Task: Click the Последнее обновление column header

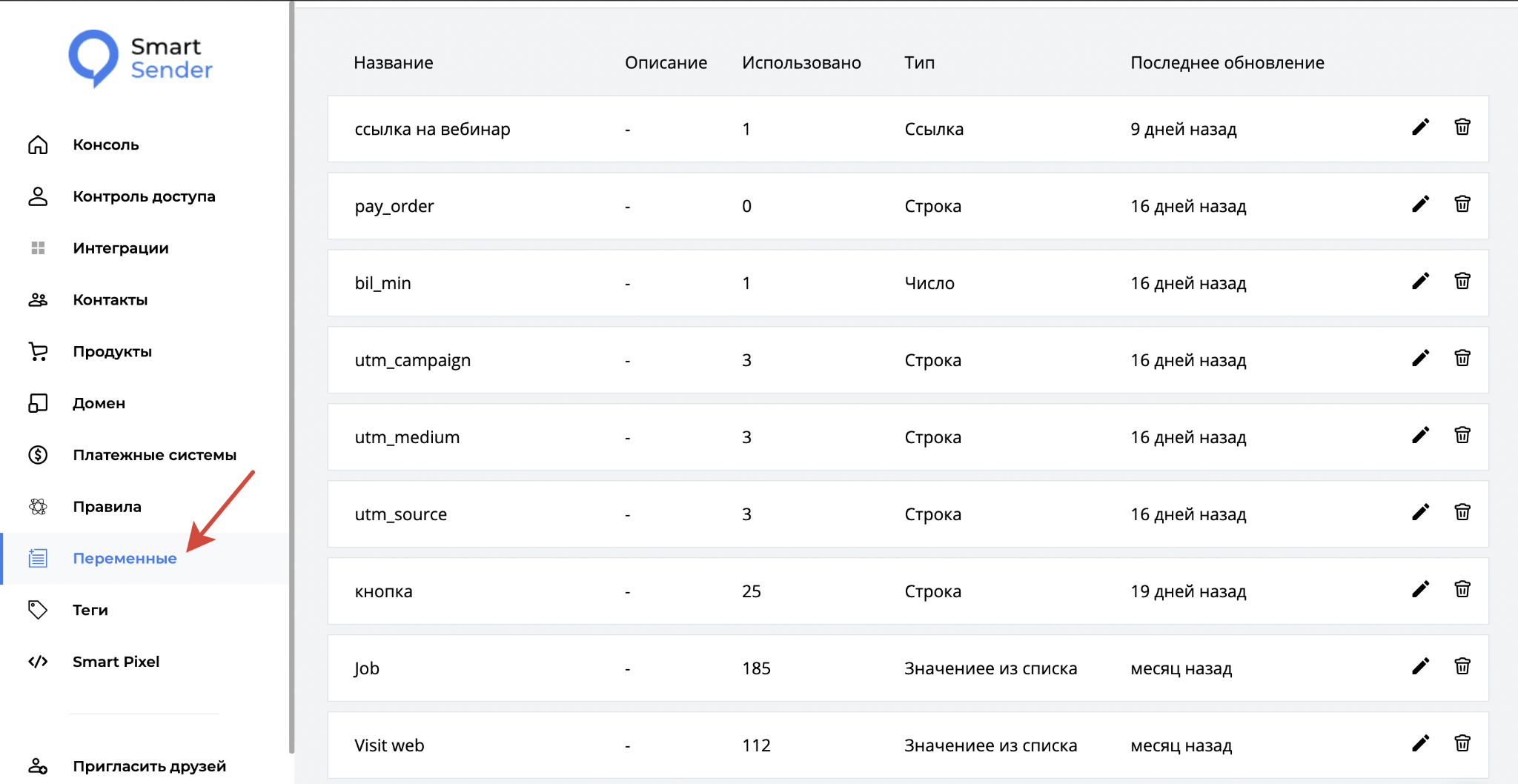Action: (1227, 63)
